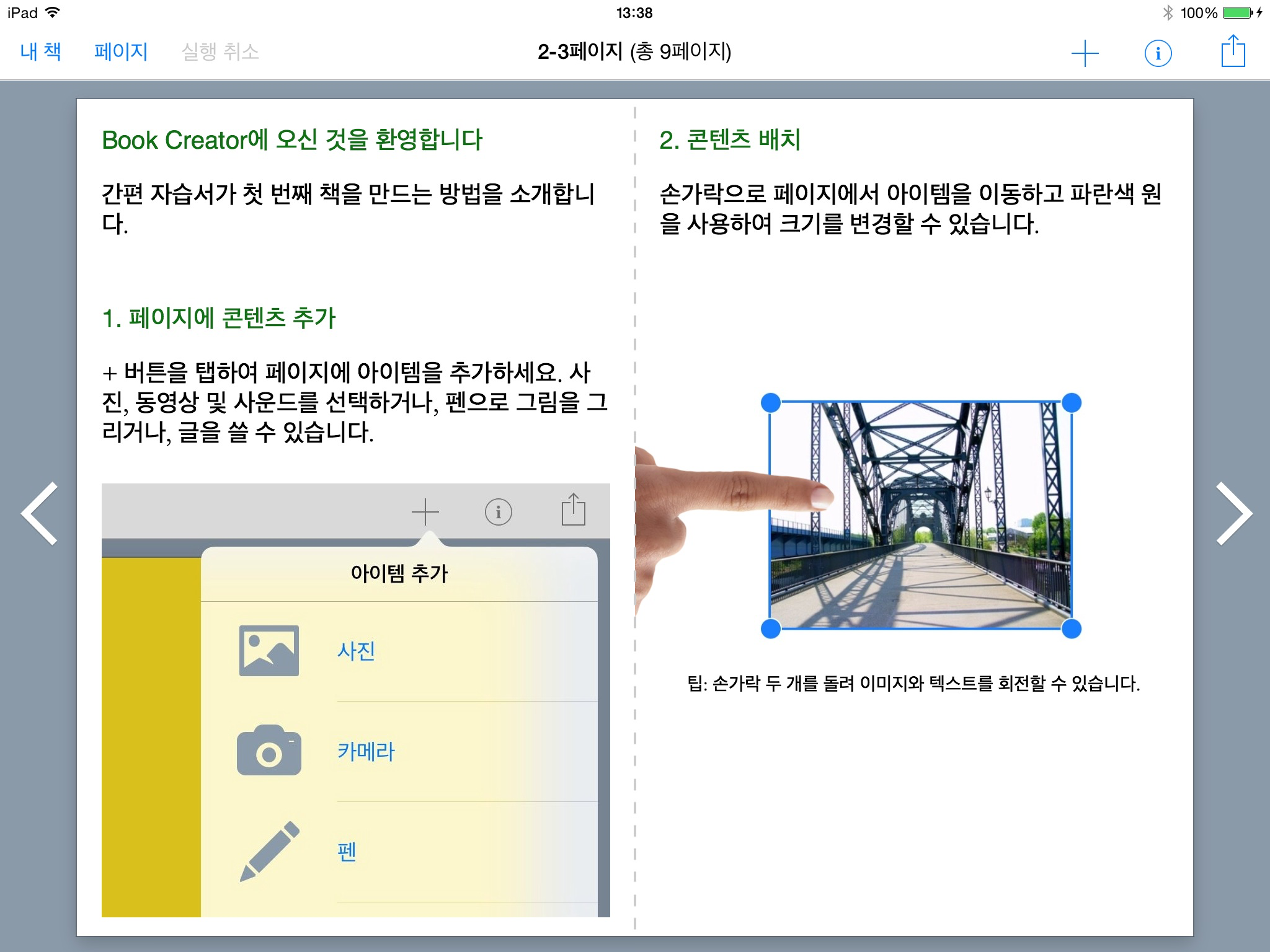Screen dimensions: 1270x952
Task: Tap the page title 2-3페이지 (총 9페이지)
Action: point(634,51)
